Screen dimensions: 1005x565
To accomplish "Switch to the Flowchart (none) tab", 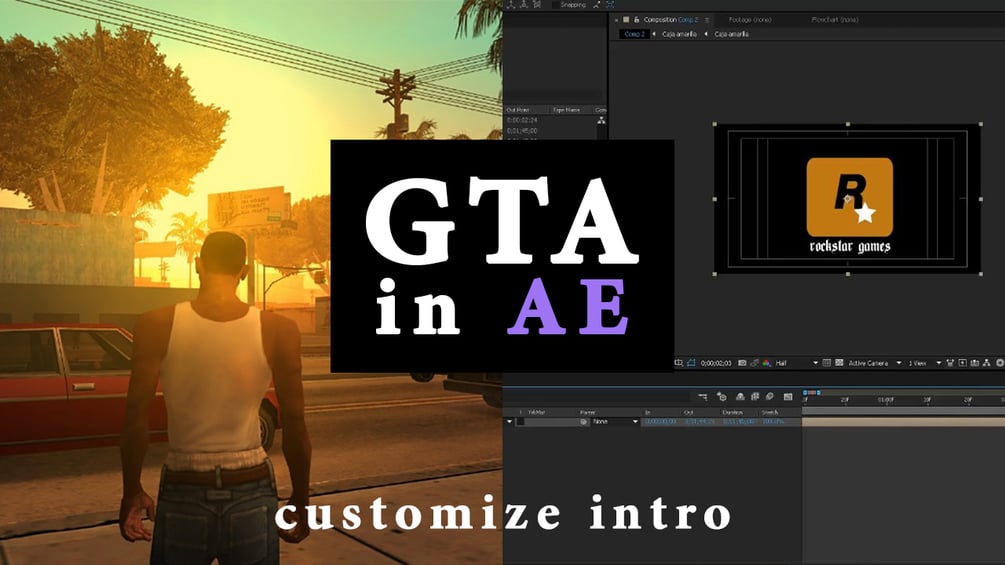I will click(835, 20).
